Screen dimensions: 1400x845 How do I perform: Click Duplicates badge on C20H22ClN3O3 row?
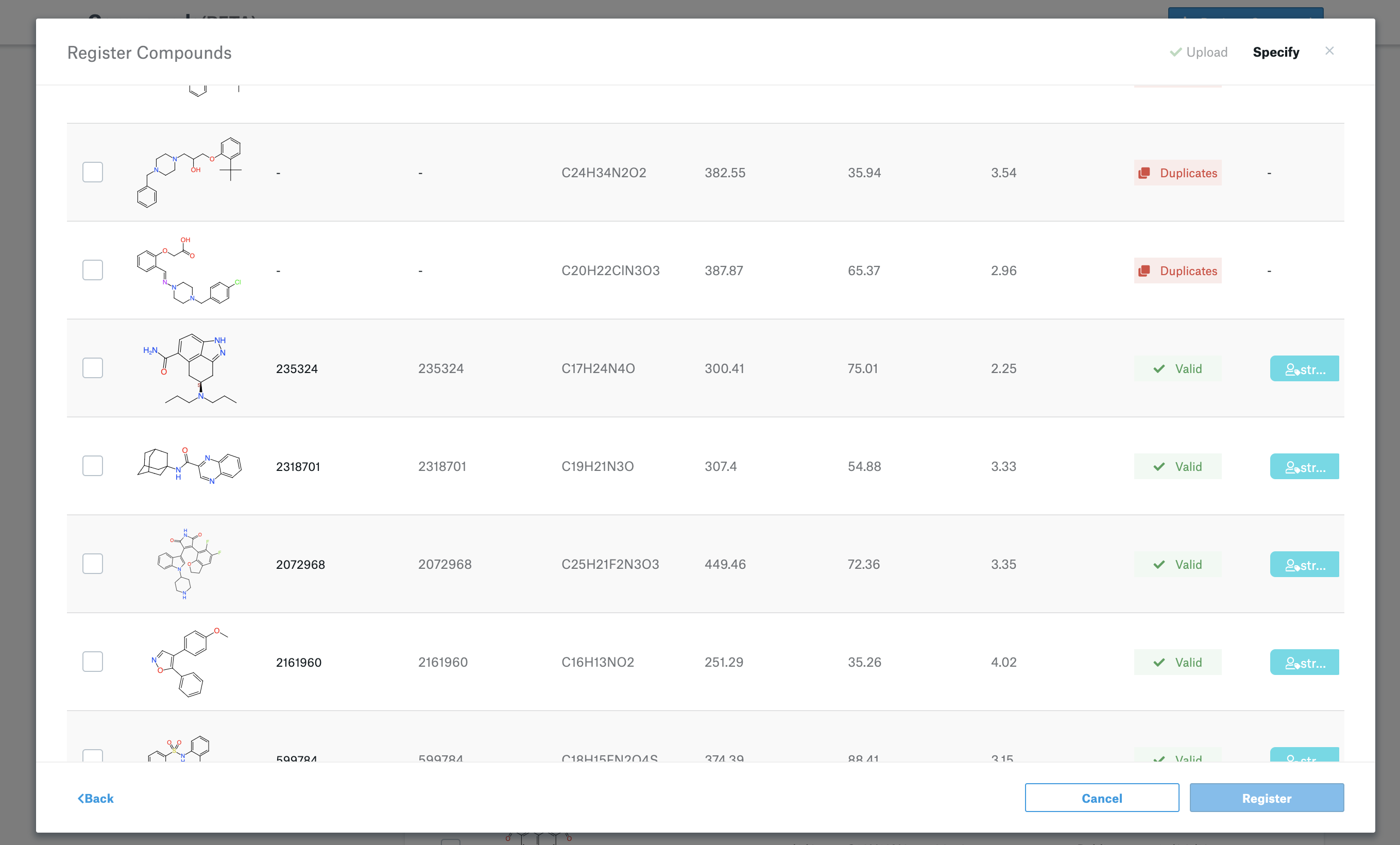[x=1177, y=271]
